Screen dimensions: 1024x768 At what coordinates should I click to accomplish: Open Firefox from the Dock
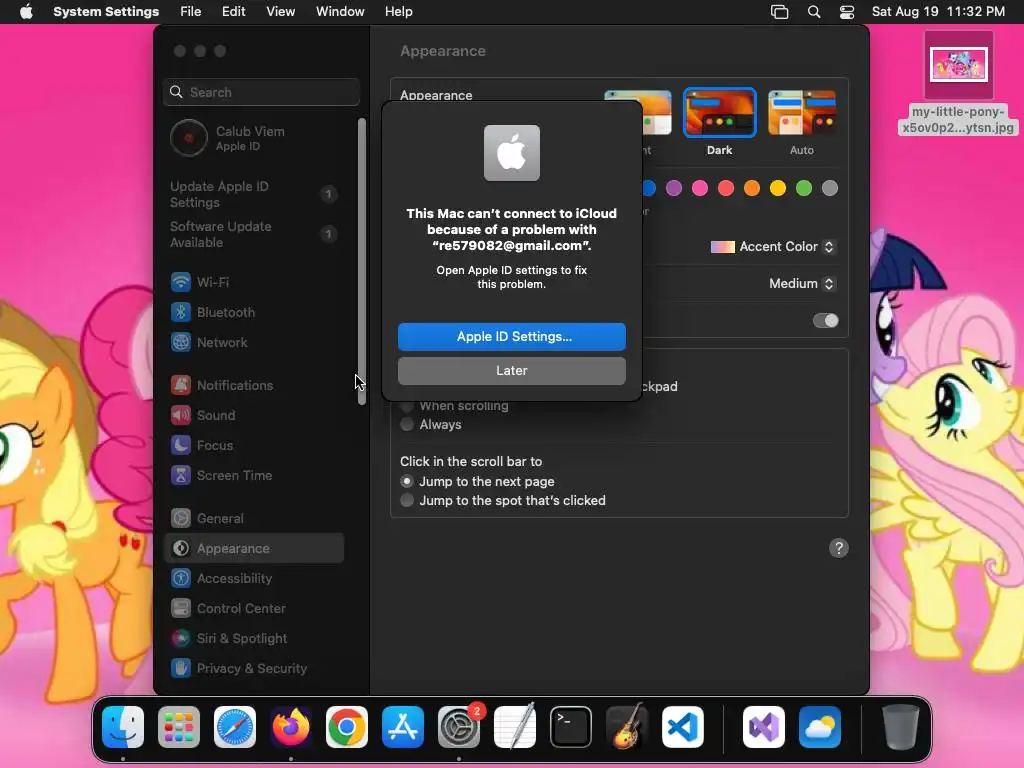click(x=291, y=727)
